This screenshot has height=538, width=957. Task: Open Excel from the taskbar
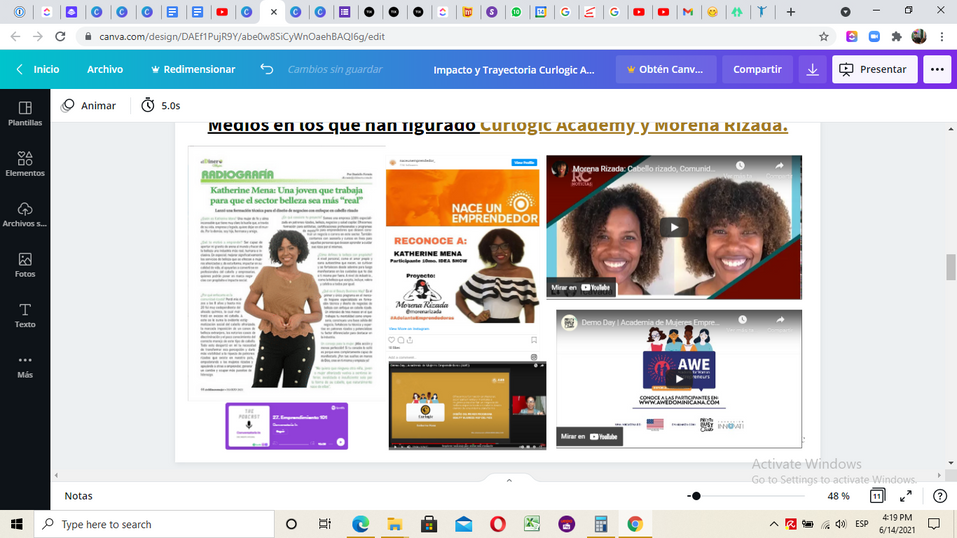point(532,524)
